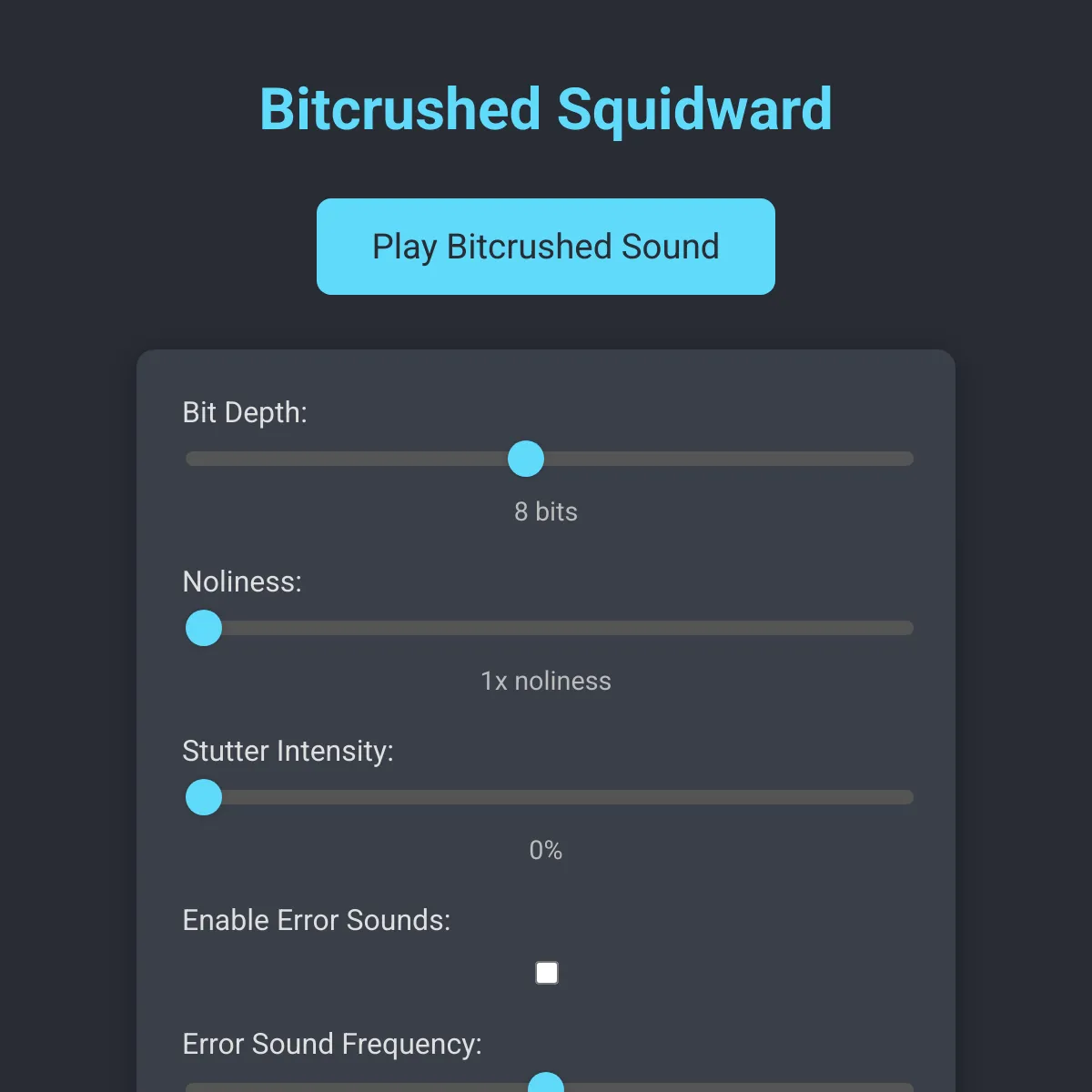Click the Bit Depth slider track

point(728,459)
